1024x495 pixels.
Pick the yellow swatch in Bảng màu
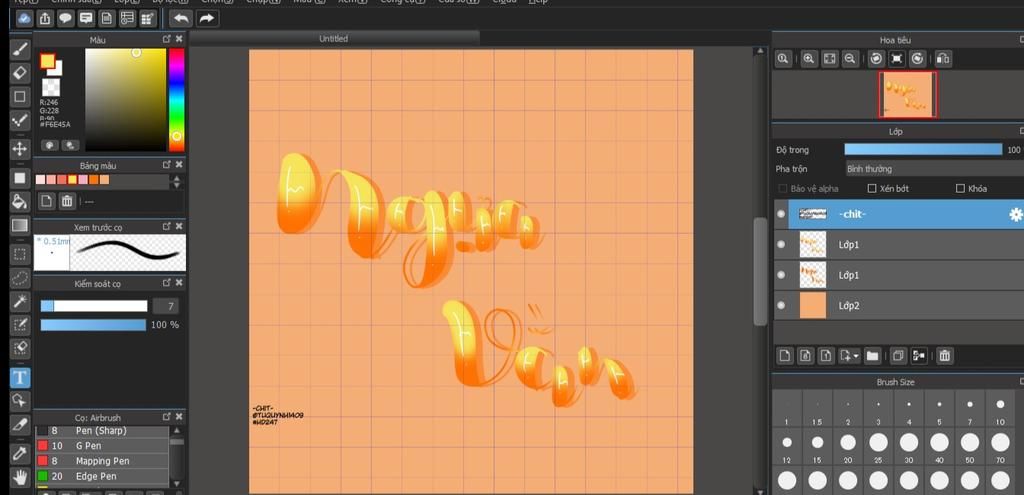click(72, 180)
